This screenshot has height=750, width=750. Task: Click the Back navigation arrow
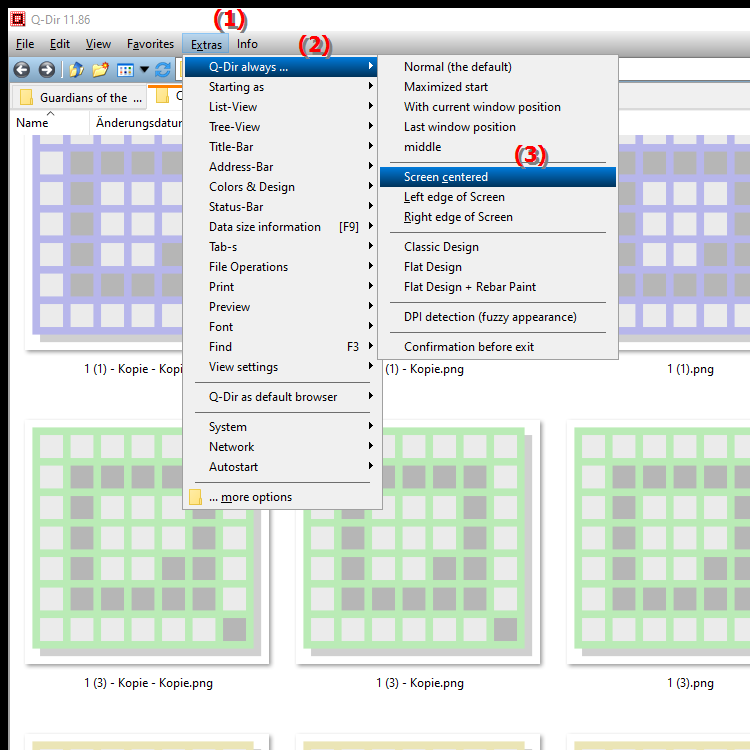click(21, 70)
